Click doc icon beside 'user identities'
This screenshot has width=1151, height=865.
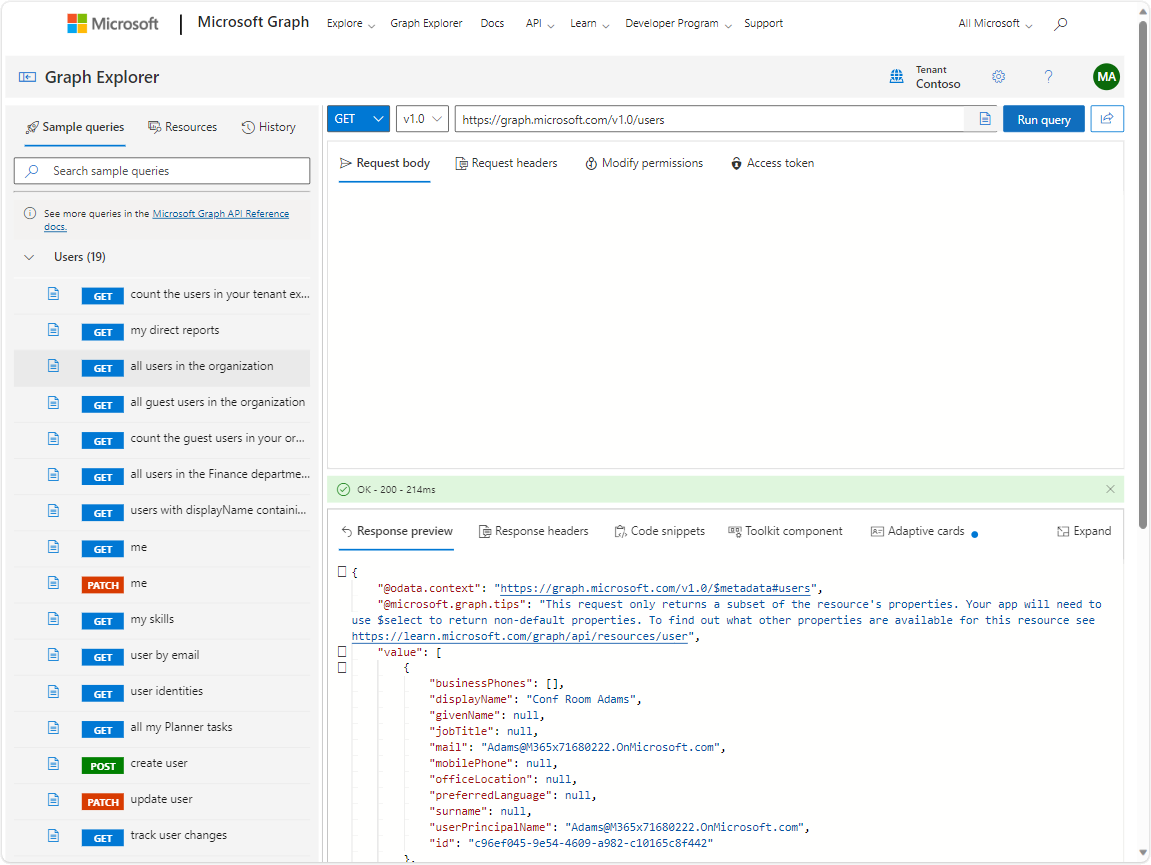point(54,692)
